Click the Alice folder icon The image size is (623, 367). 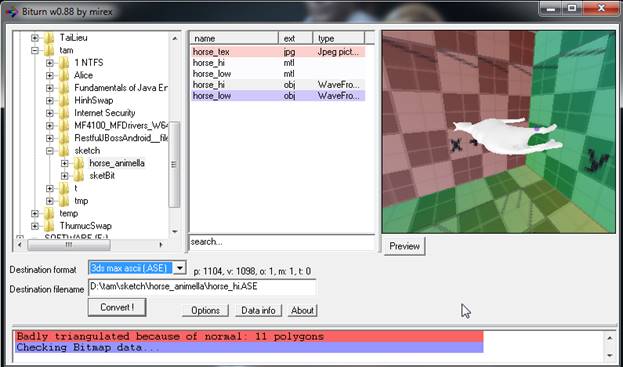pos(64,75)
